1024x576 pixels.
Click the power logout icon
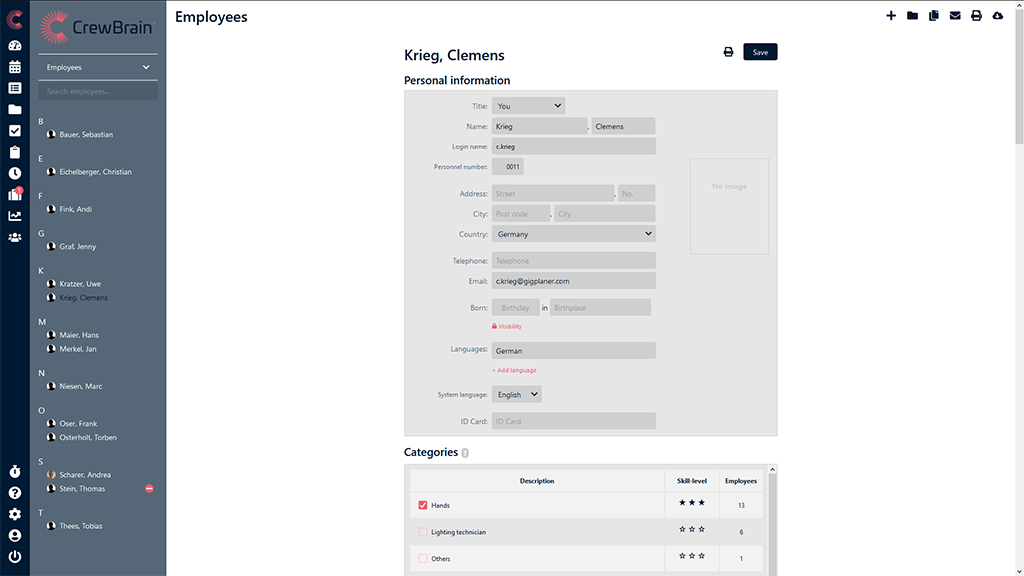pyautogui.click(x=15, y=557)
